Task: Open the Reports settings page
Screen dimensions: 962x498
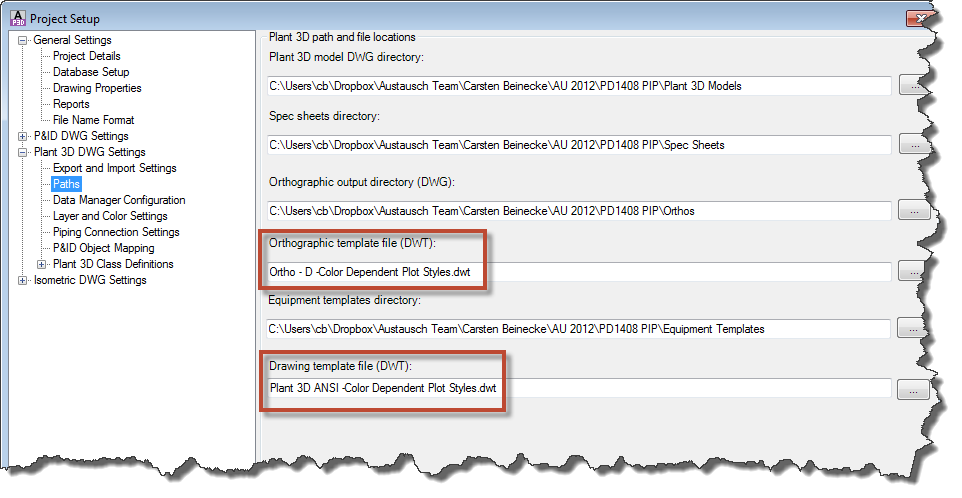Action: tap(71, 104)
